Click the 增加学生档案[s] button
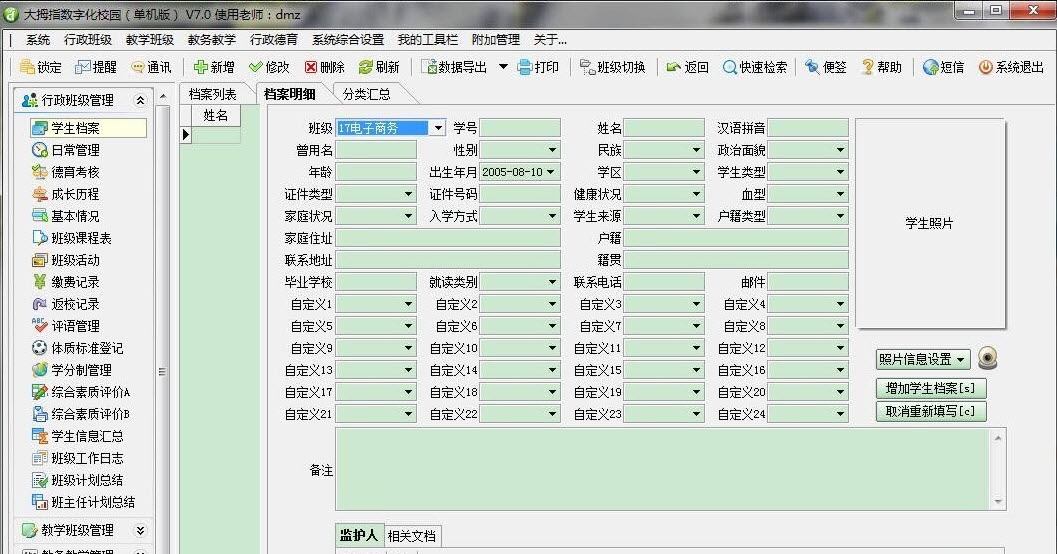 931,388
